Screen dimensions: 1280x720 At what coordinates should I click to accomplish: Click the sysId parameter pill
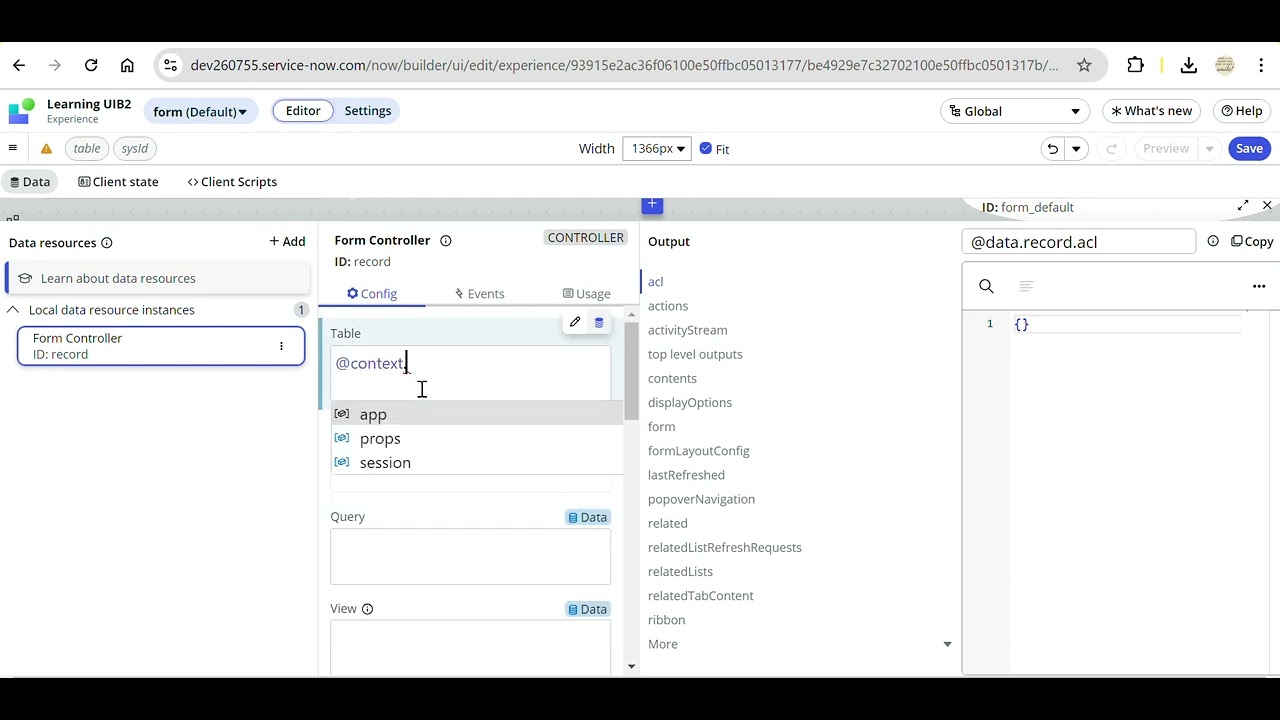[x=135, y=149]
